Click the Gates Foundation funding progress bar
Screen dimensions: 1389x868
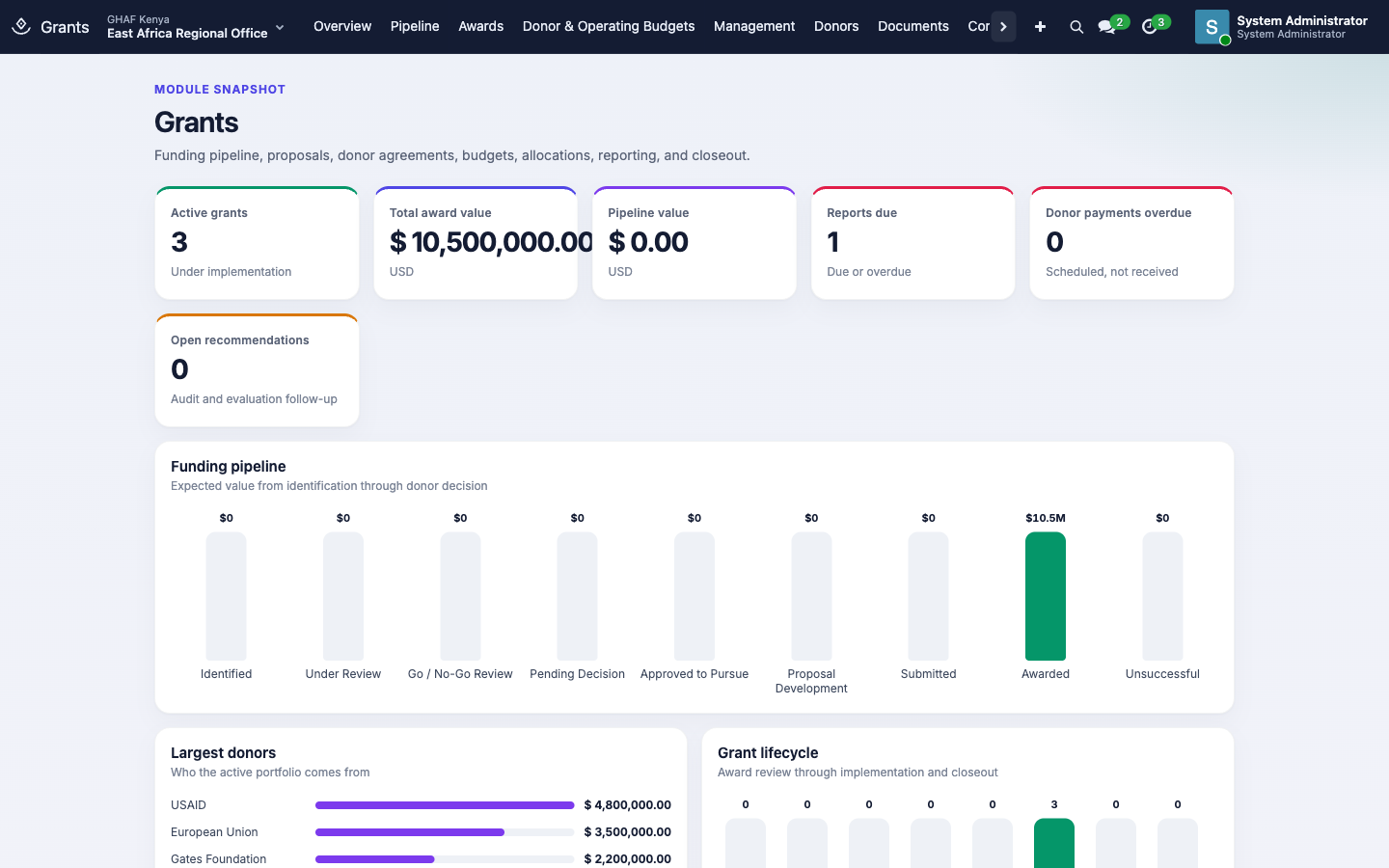tap(445, 859)
